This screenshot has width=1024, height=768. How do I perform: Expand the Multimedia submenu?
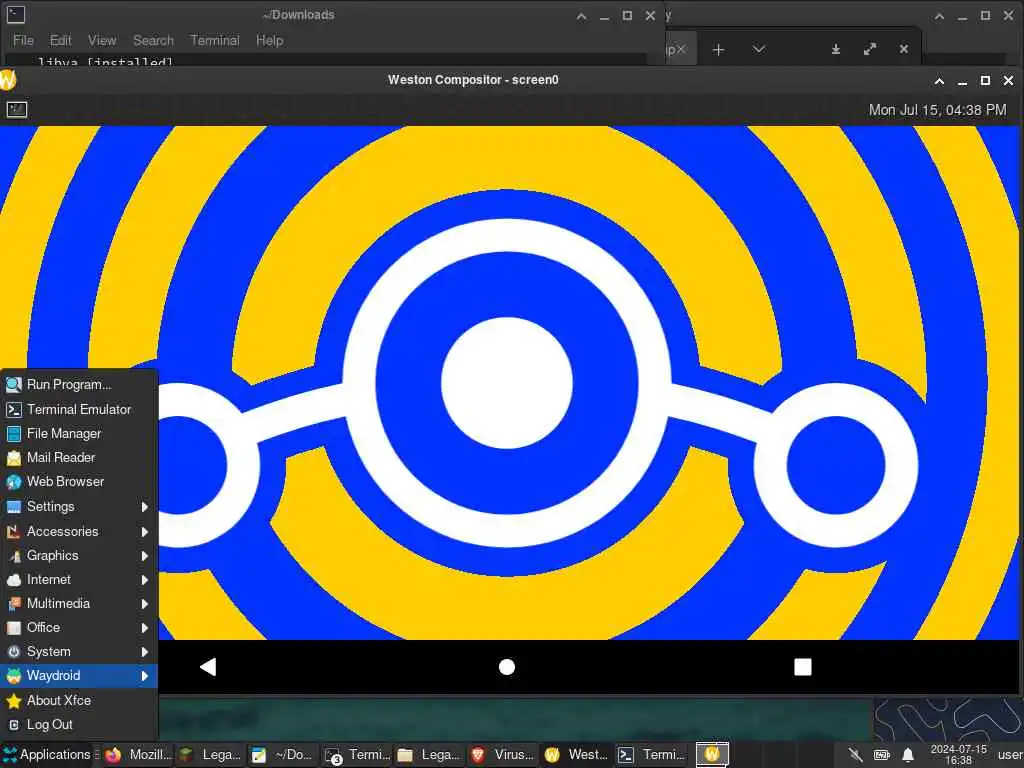click(x=79, y=604)
